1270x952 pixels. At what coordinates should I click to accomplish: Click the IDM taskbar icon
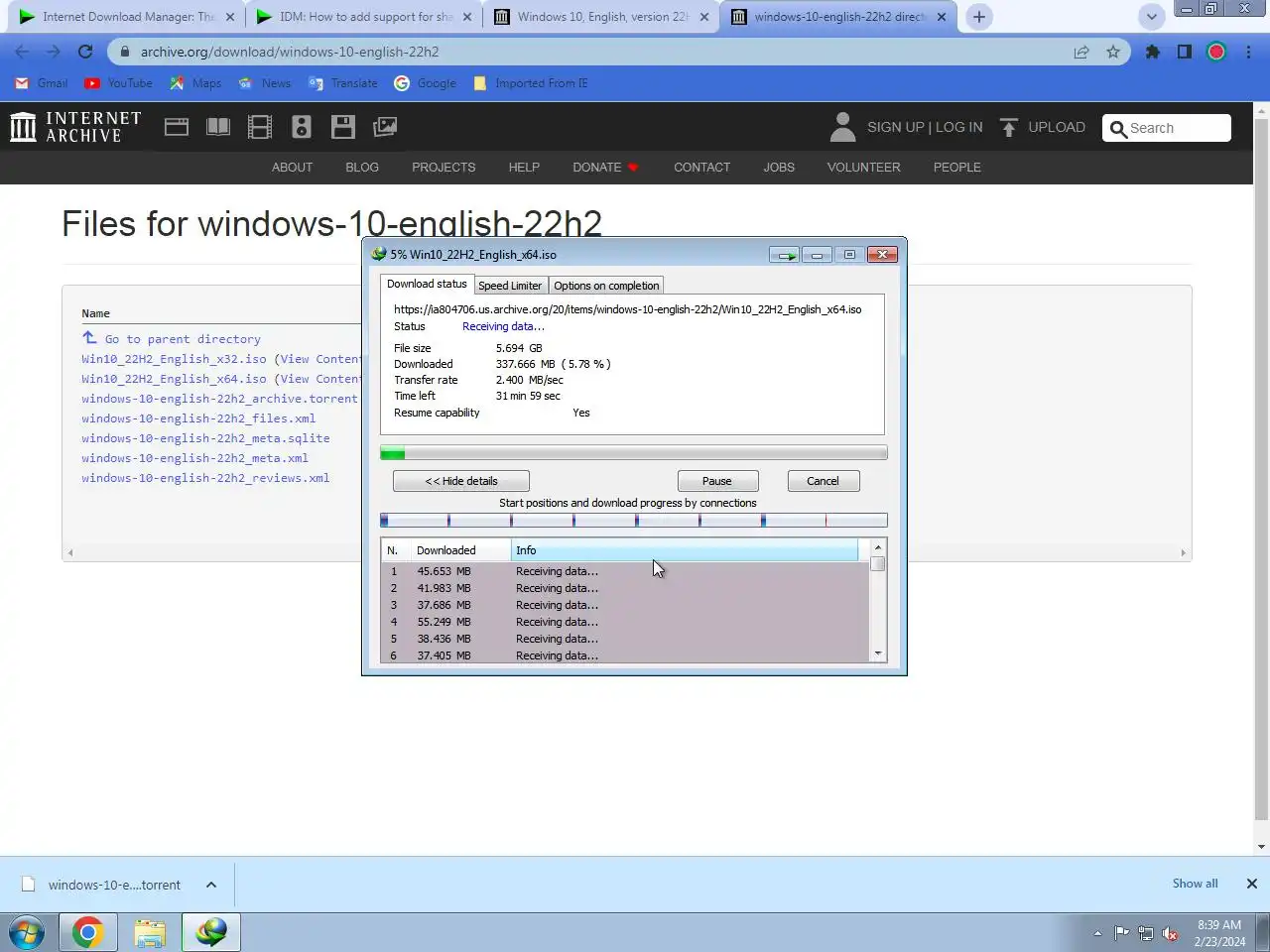click(211, 932)
